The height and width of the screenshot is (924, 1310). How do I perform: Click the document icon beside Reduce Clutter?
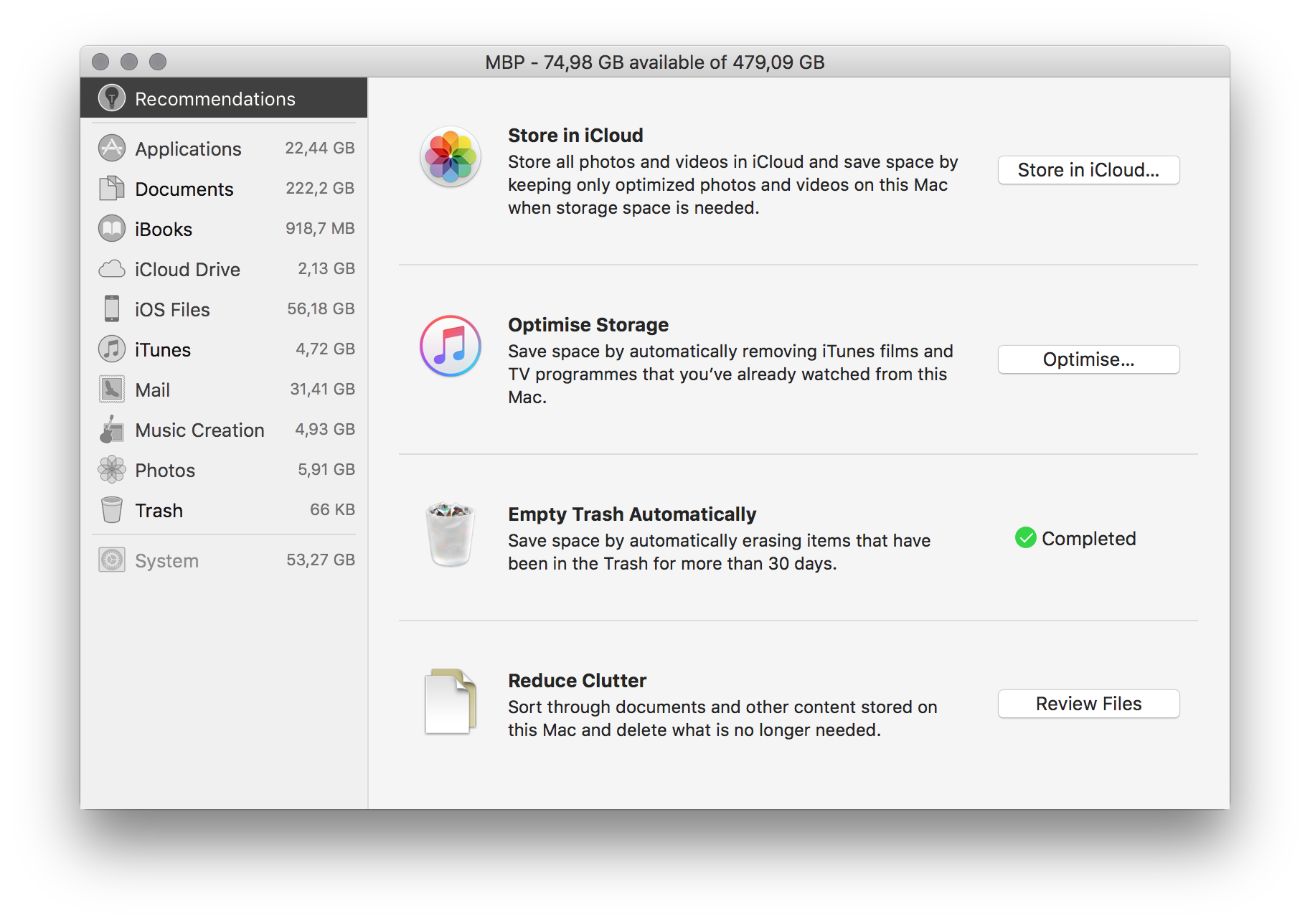451,701
